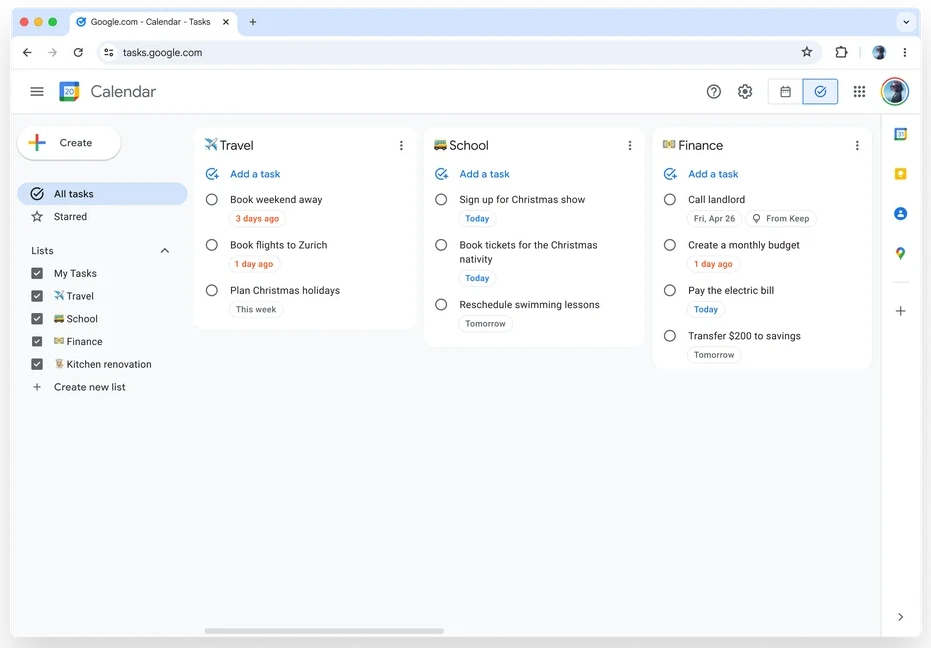Open the Help question mark icon
Screen dimensions: 931x648
point(713,91)
